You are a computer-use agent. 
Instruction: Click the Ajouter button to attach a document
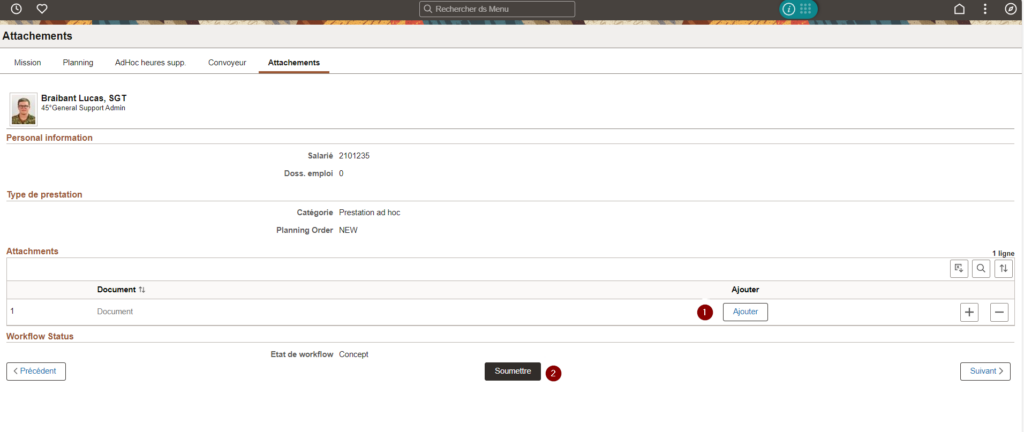click(745, 312)
